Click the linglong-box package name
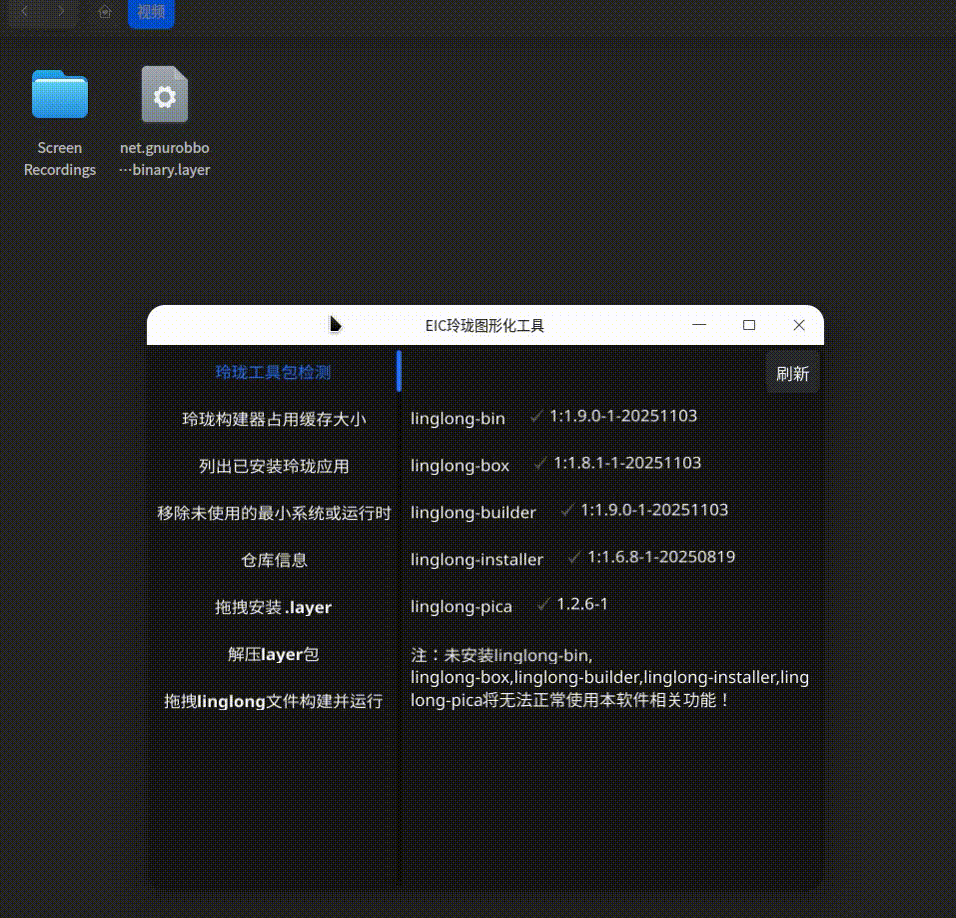The image size is (956, 918). click(460, 465)
